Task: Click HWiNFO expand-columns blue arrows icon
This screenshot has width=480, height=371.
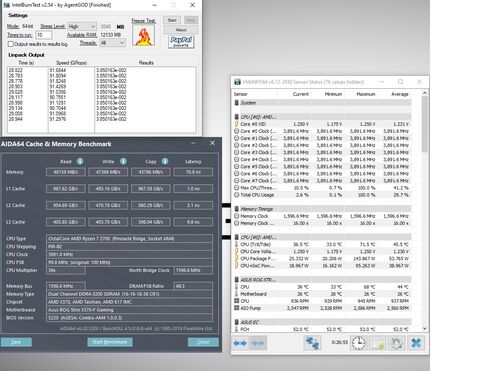Action: pyautogui.click(x=240, y=343)
